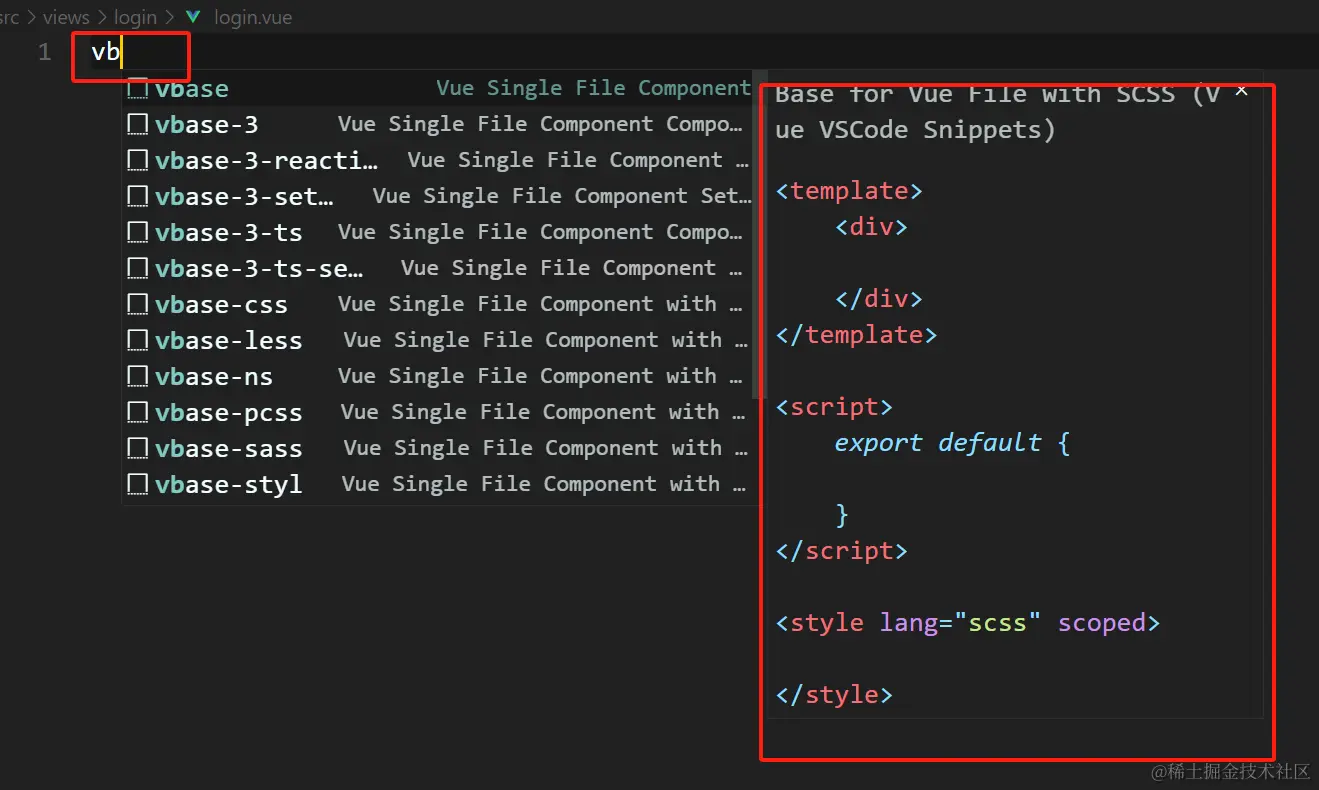Click the Vue file icon in breadcrumb
Viewport: 1319px width, 790px height.
coord(193,17)
